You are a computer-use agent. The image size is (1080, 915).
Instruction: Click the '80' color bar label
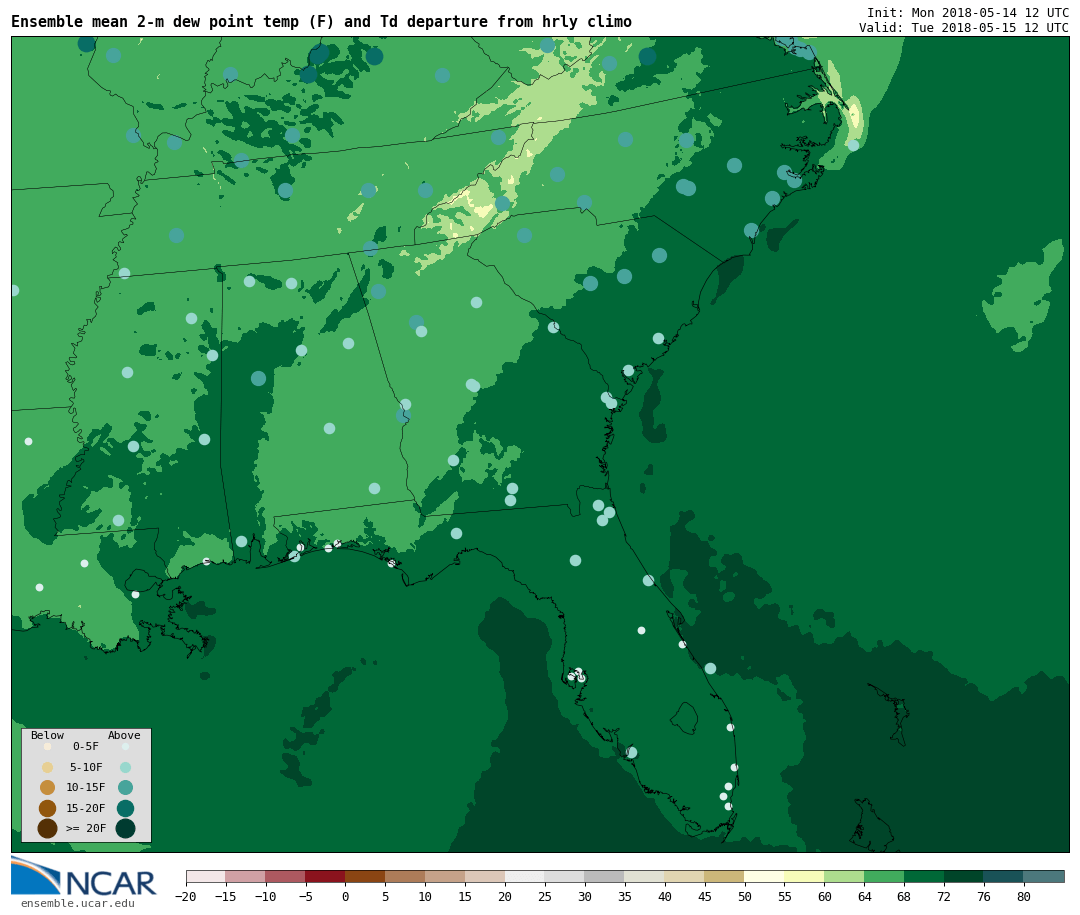[1024, 897]
